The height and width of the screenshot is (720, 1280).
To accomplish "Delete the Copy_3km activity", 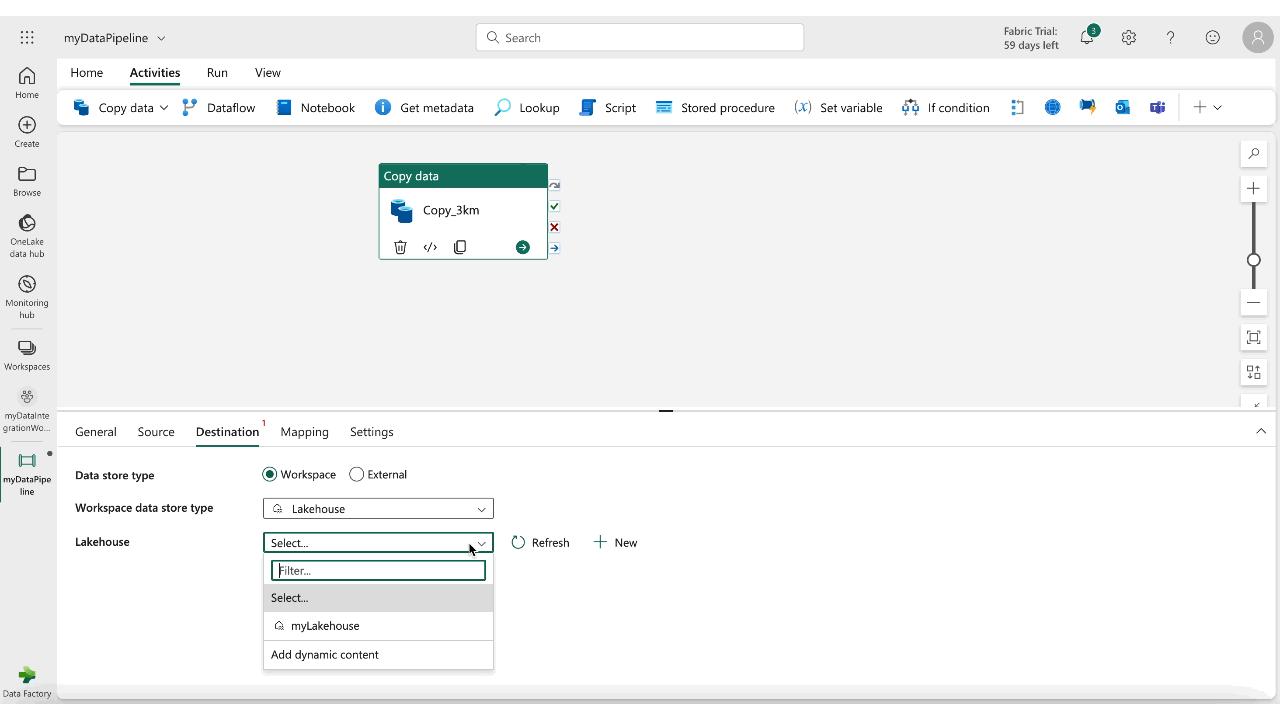I will pyautogui.click(x=400, y=247).
